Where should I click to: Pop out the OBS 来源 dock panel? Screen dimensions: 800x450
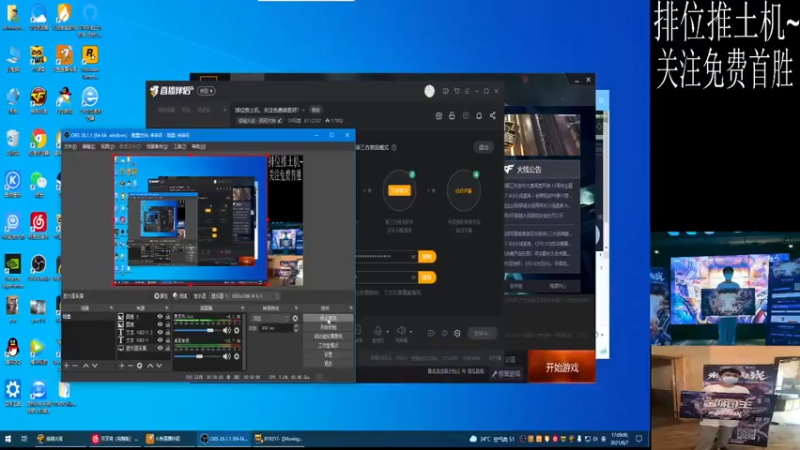click(x=167, y=308)
